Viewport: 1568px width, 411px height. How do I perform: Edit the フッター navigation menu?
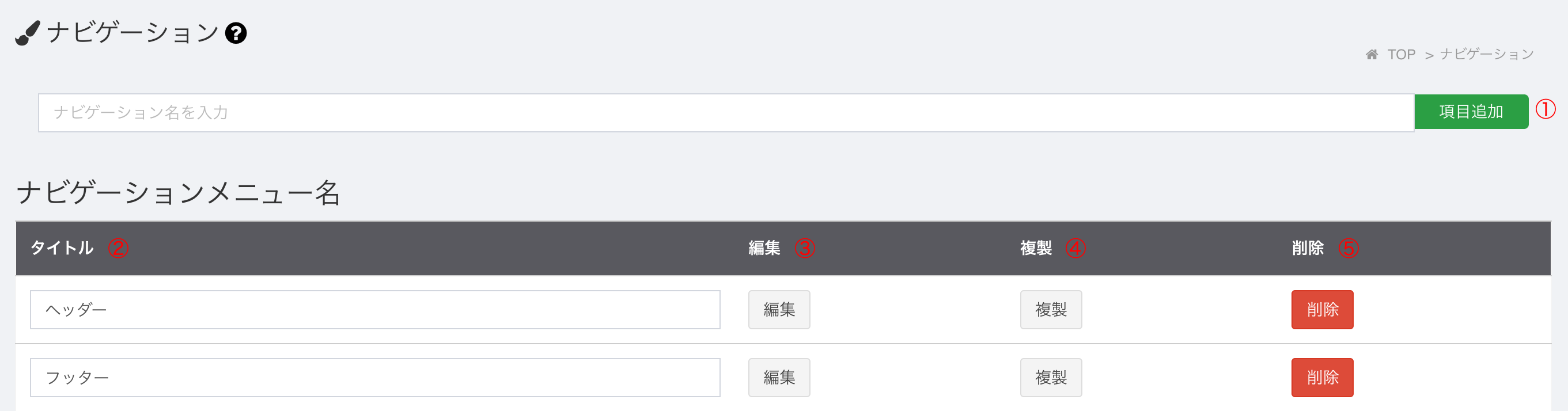pyautogui.click(x=779, y=378)
